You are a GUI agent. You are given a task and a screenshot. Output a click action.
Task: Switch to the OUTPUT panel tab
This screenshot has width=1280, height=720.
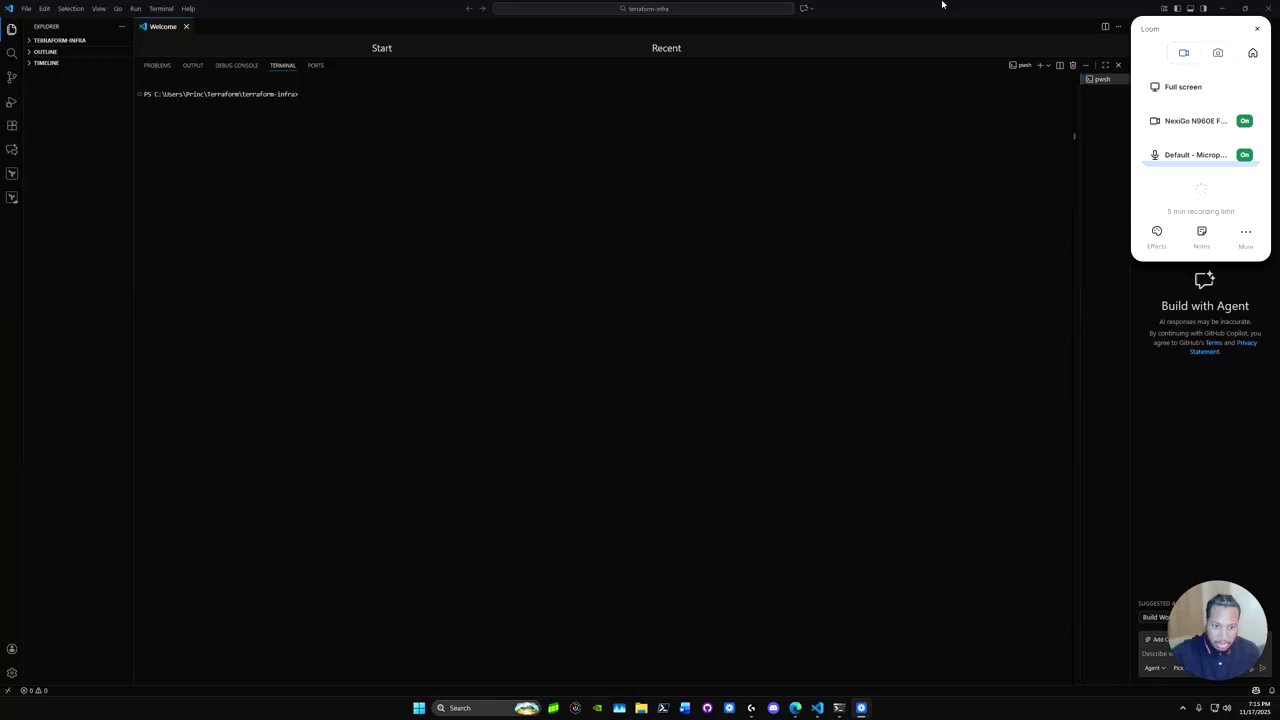(193, 65)
